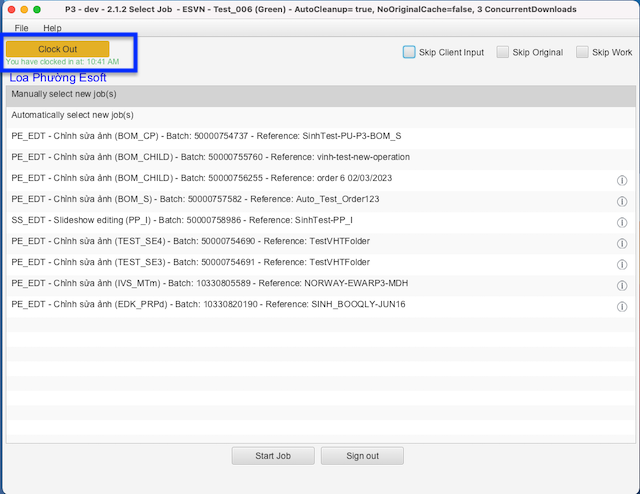640x494 pixels.
Task: Click the Clock Out button
Action: click(58, 49)
